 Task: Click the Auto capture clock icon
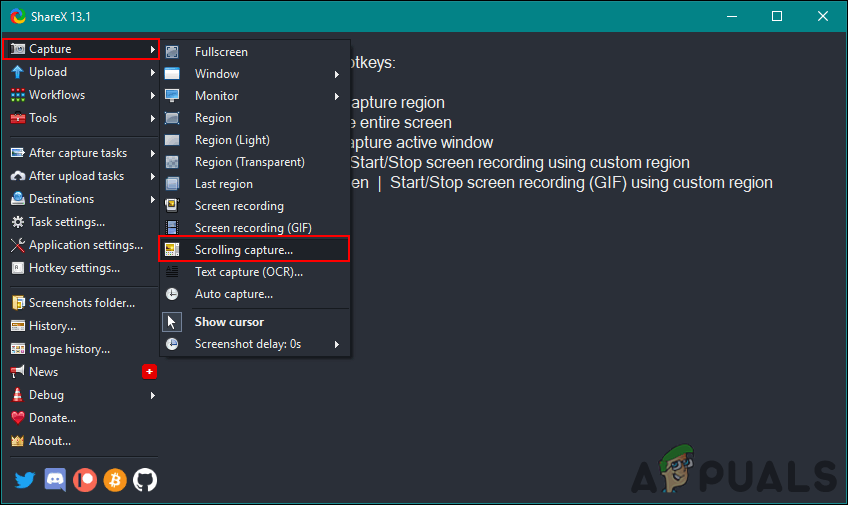(x=172, y=294)
